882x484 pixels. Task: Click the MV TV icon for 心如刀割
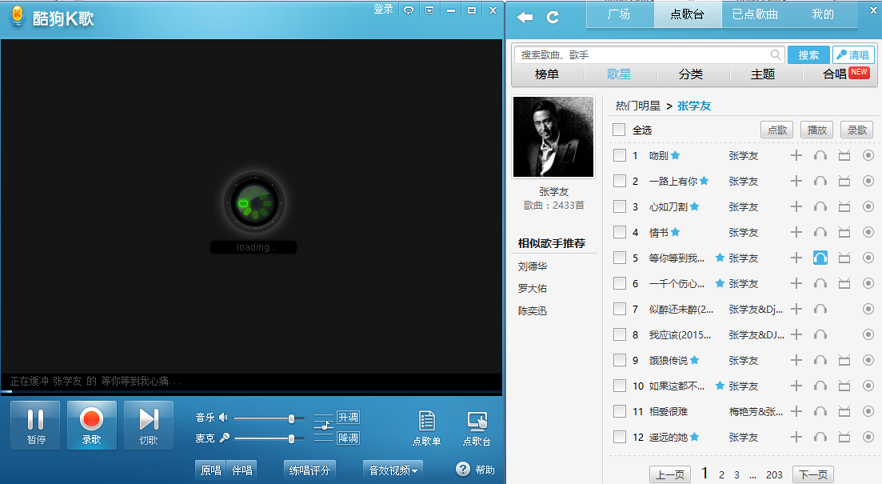tap(844, 207)
